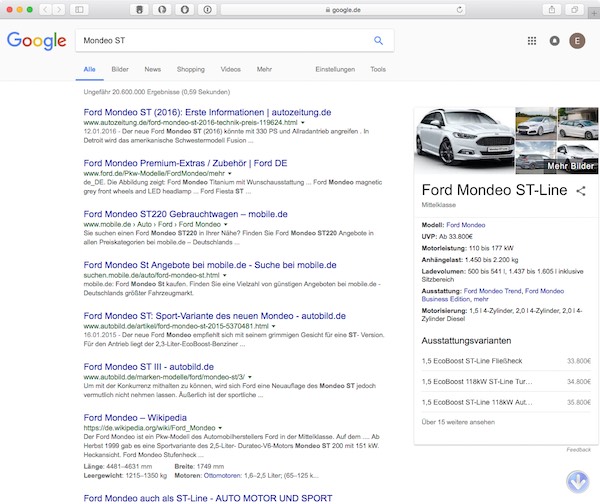
Task: Expand suchen.mobile.de result dropdown
Action: point(225,276)
